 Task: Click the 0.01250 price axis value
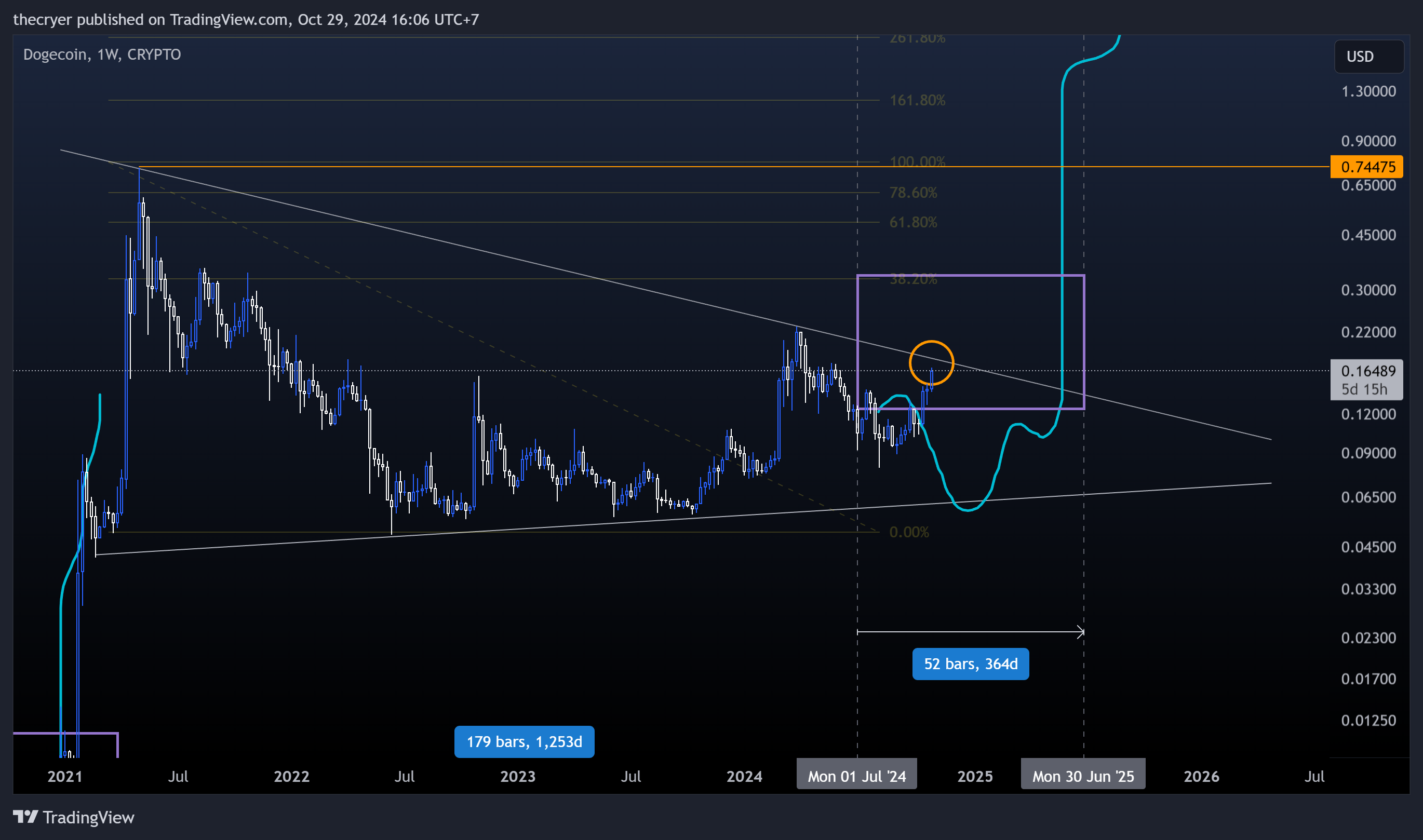coord(1368,721)
